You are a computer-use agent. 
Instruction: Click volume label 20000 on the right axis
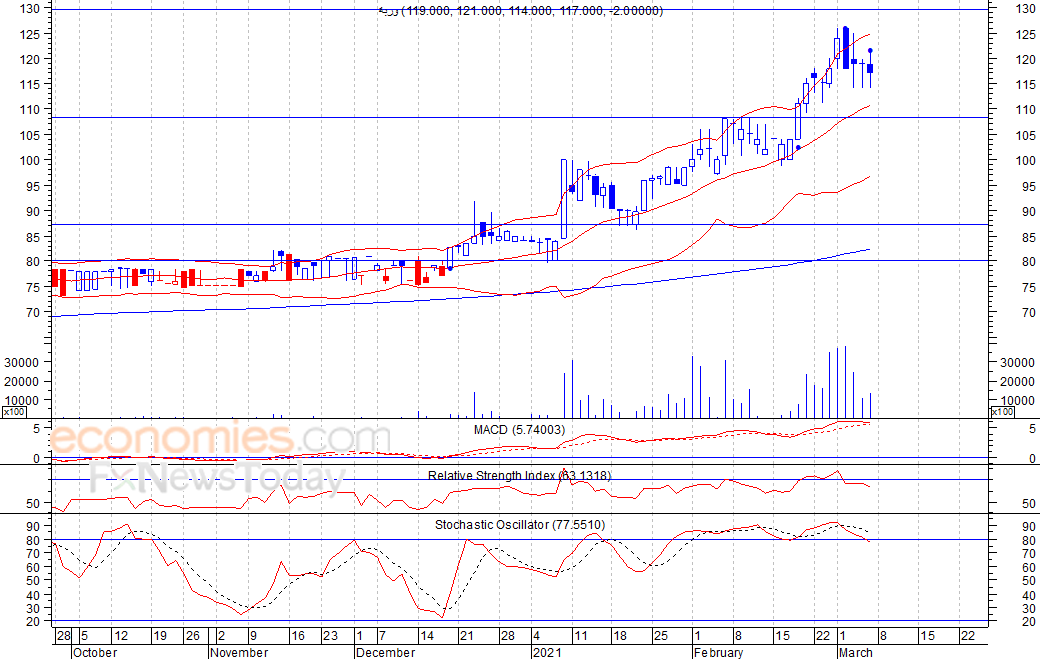pyautogui.click(x=1017, y=381)
